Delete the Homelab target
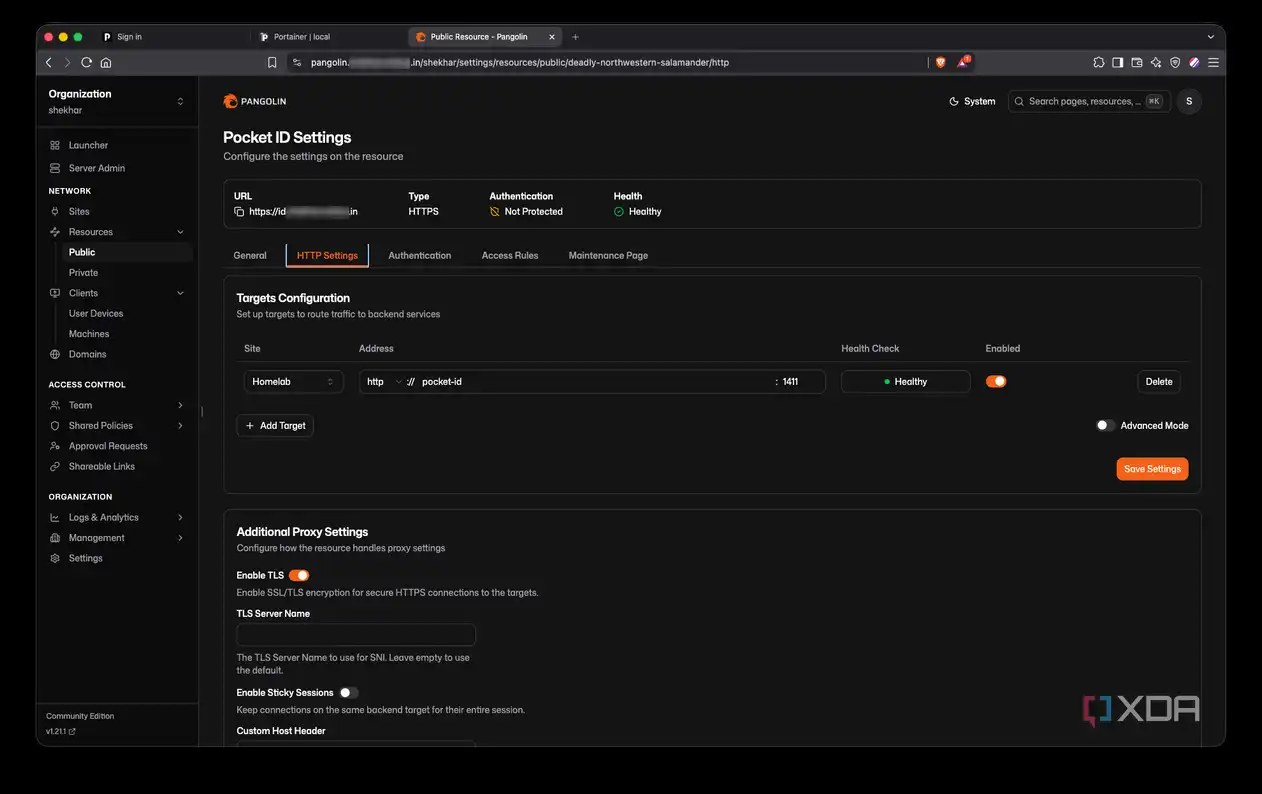 point(1159,381)
